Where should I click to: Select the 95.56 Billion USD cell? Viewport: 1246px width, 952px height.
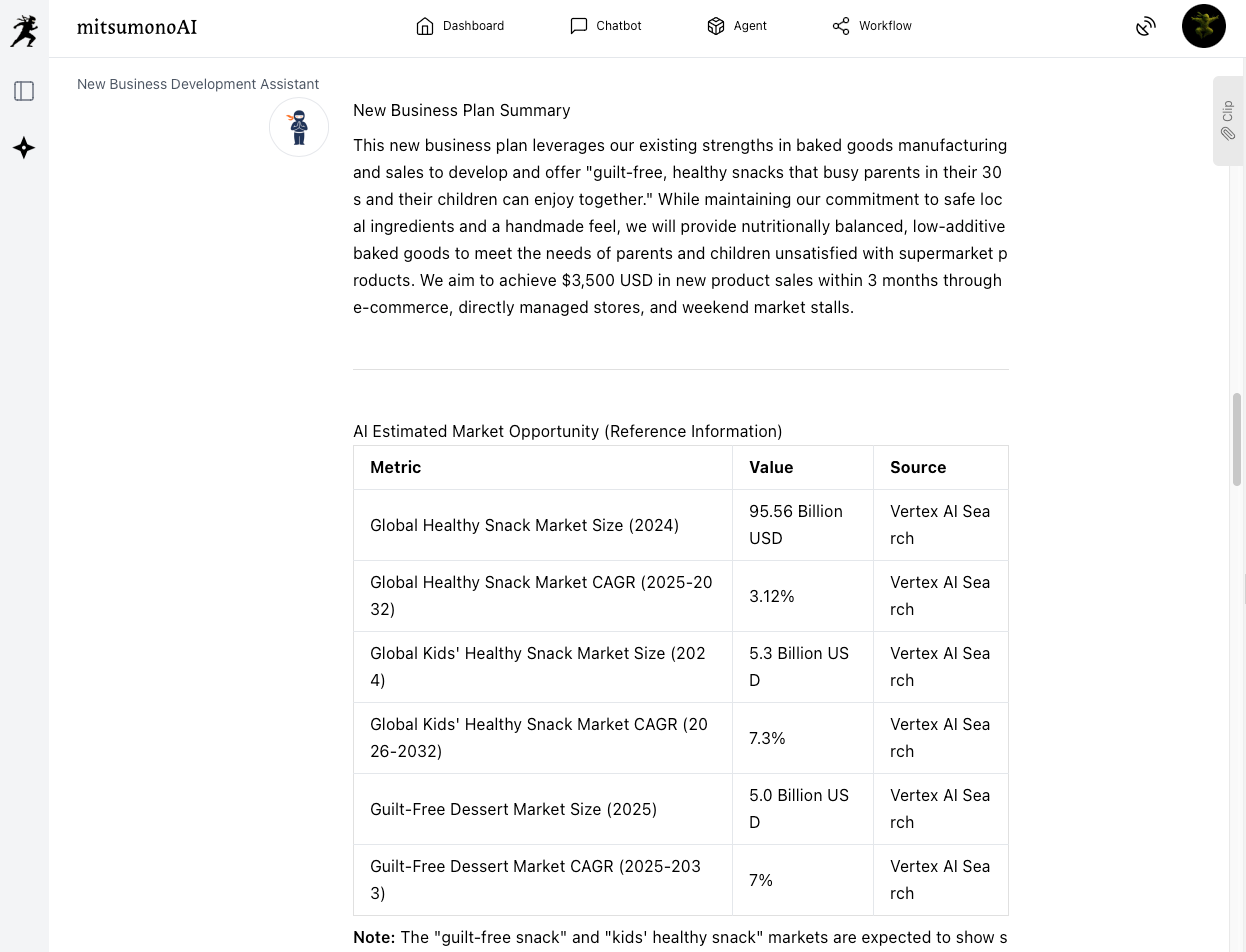point(796,524)
